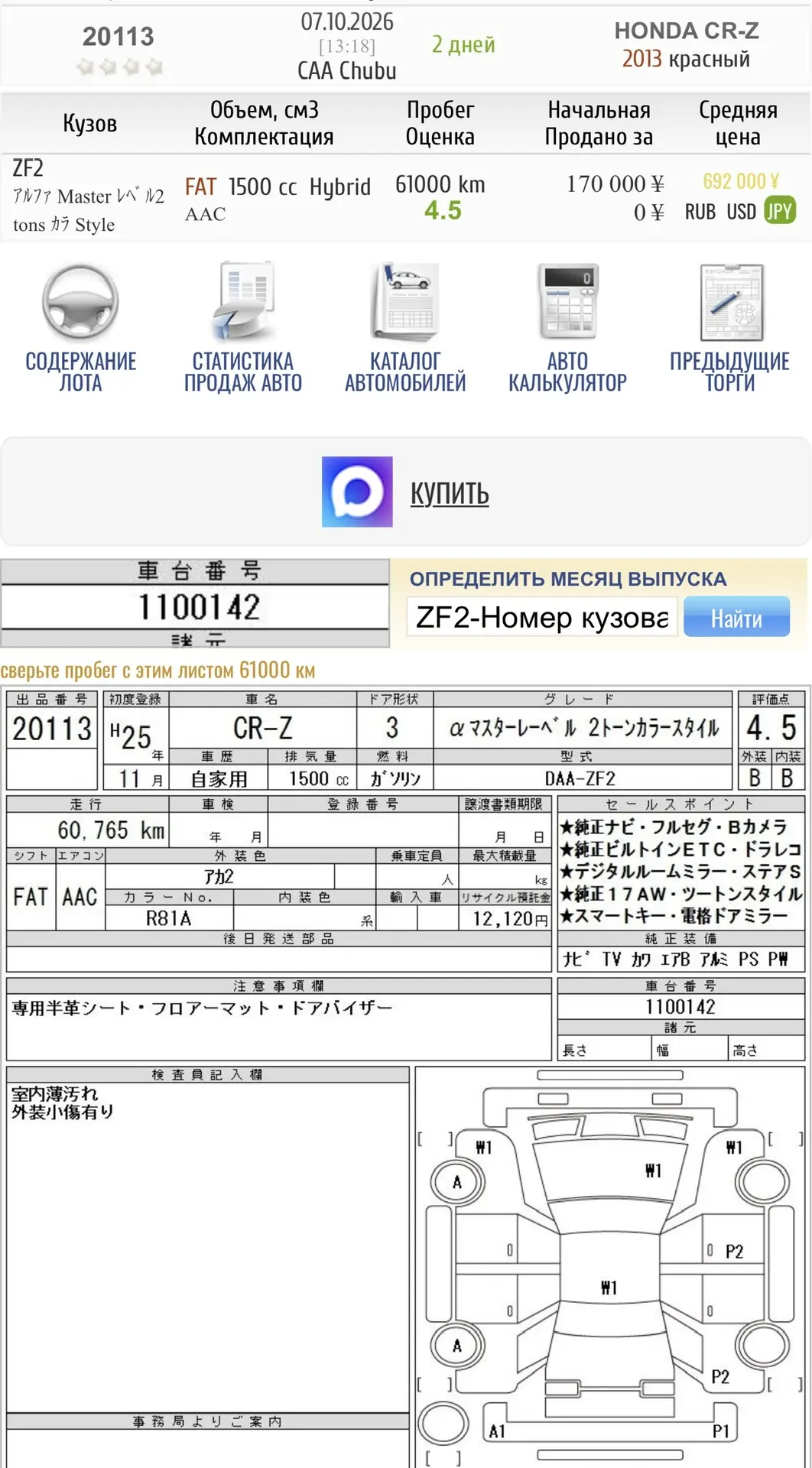
Task: Click the auction name CAA Chubu
Action: (x=347, y=70)
